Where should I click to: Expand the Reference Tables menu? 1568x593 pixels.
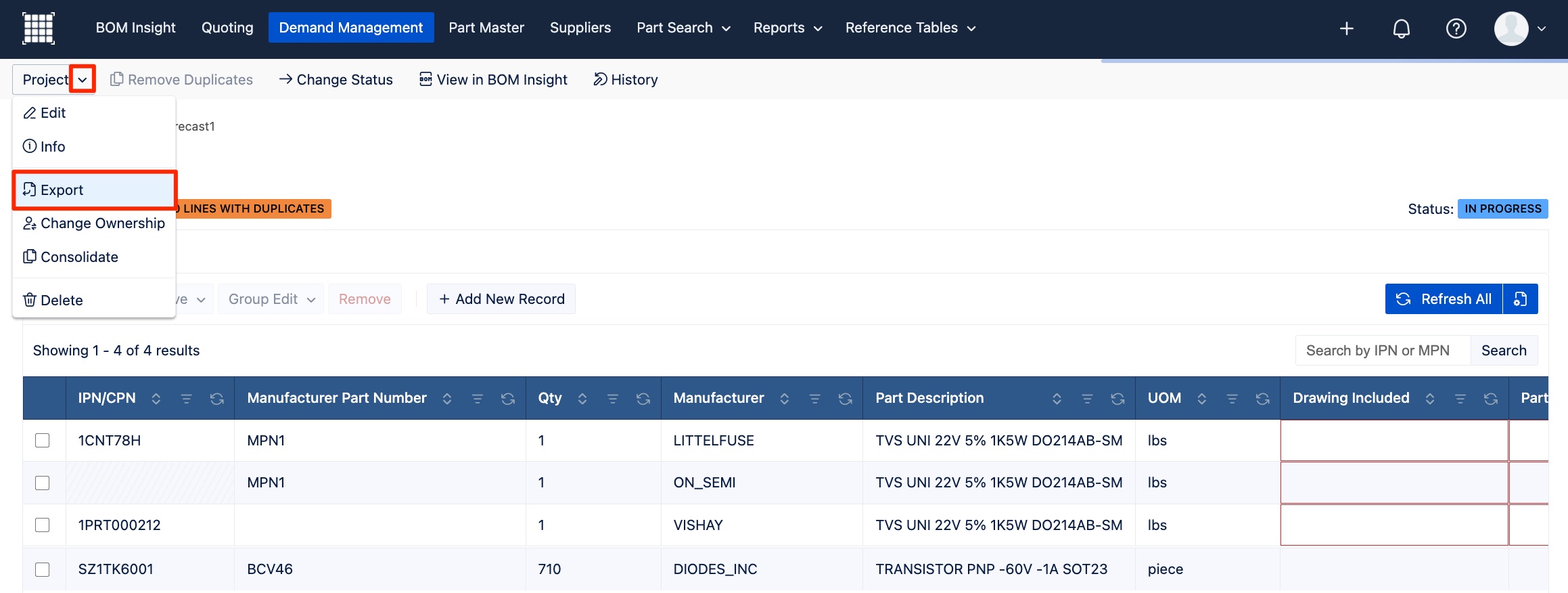pos(971,28)
